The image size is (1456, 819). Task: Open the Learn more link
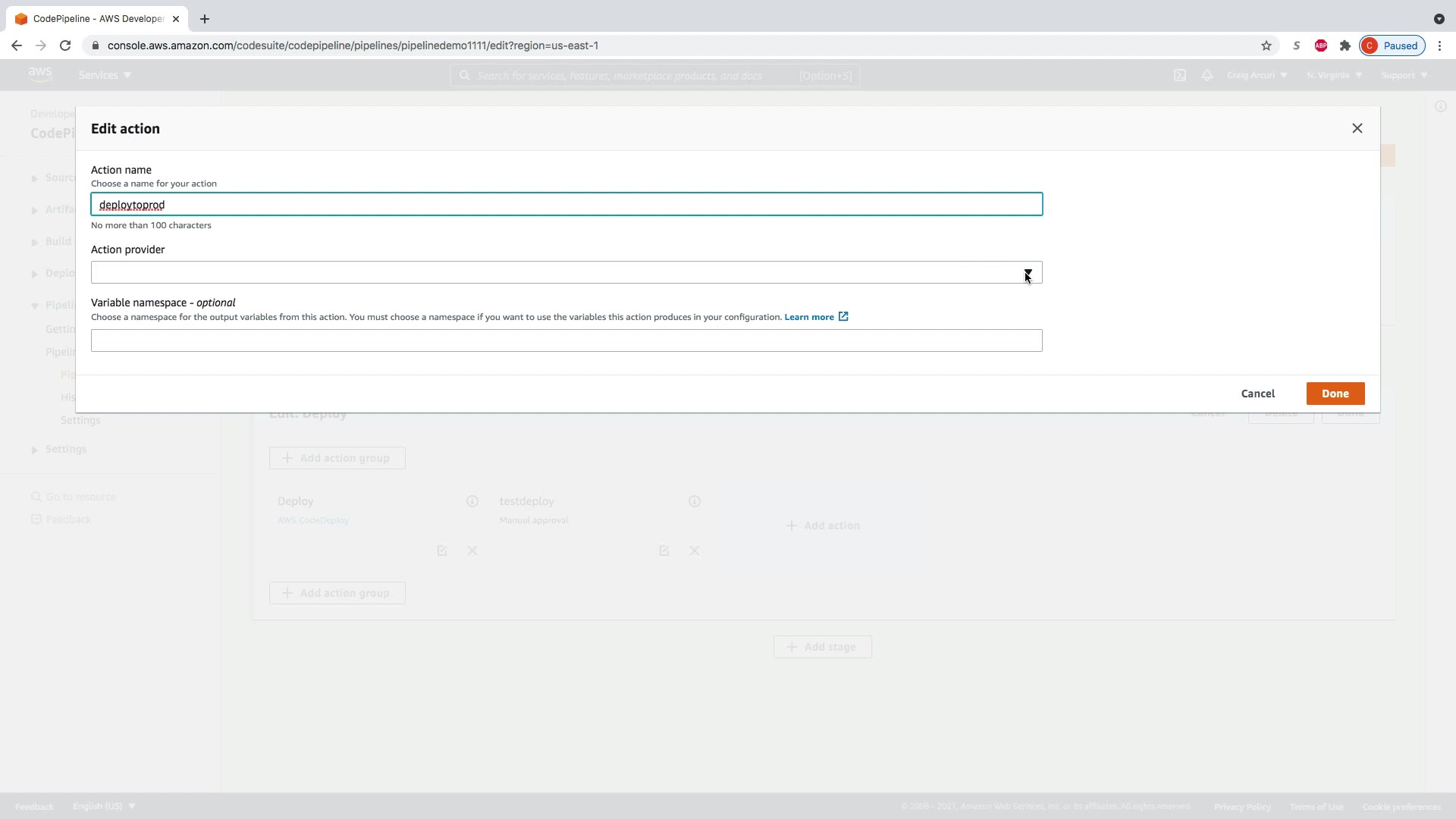808,317
